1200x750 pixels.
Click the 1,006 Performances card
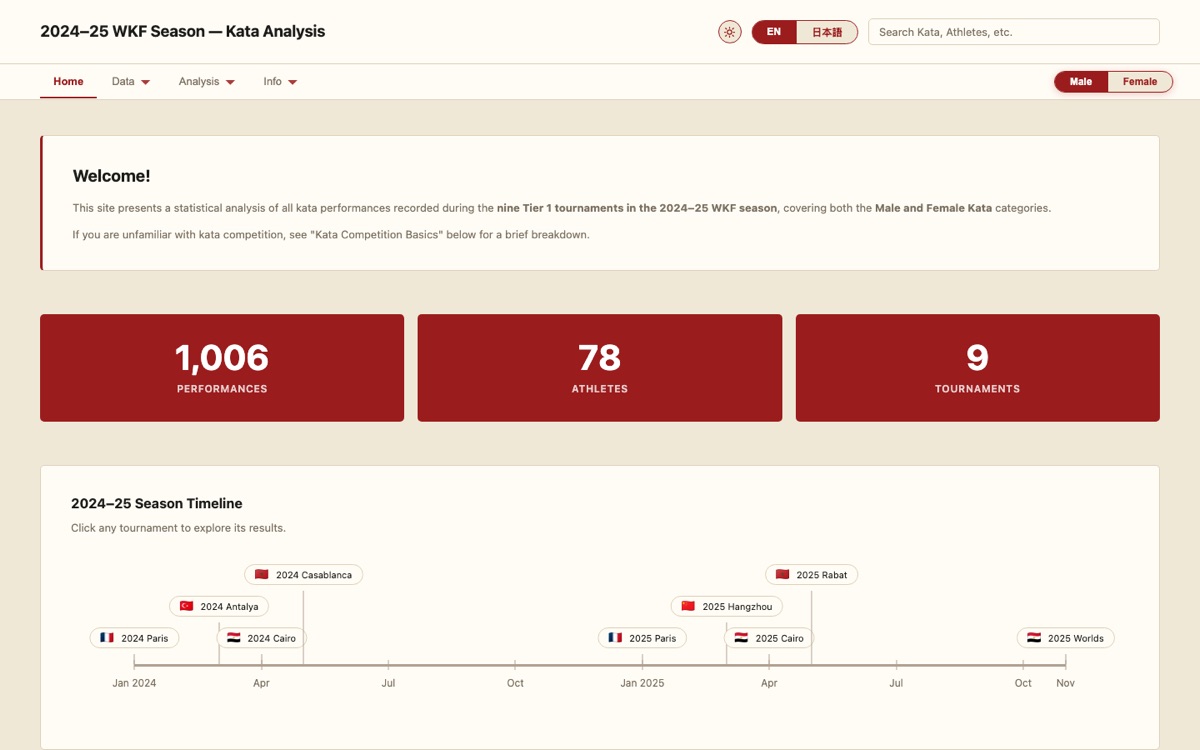[222, 368]
